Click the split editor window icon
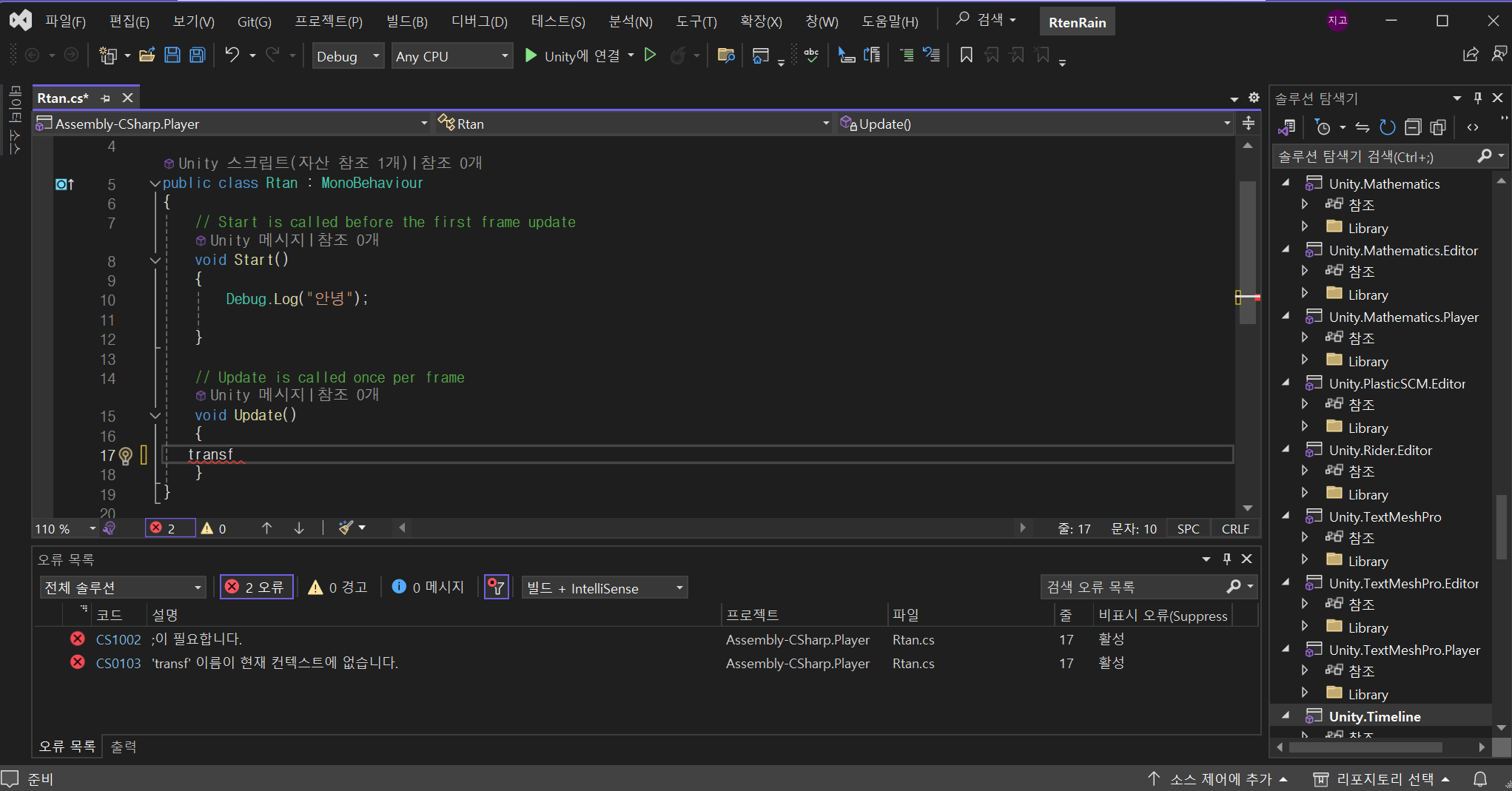 (1249, 124)
